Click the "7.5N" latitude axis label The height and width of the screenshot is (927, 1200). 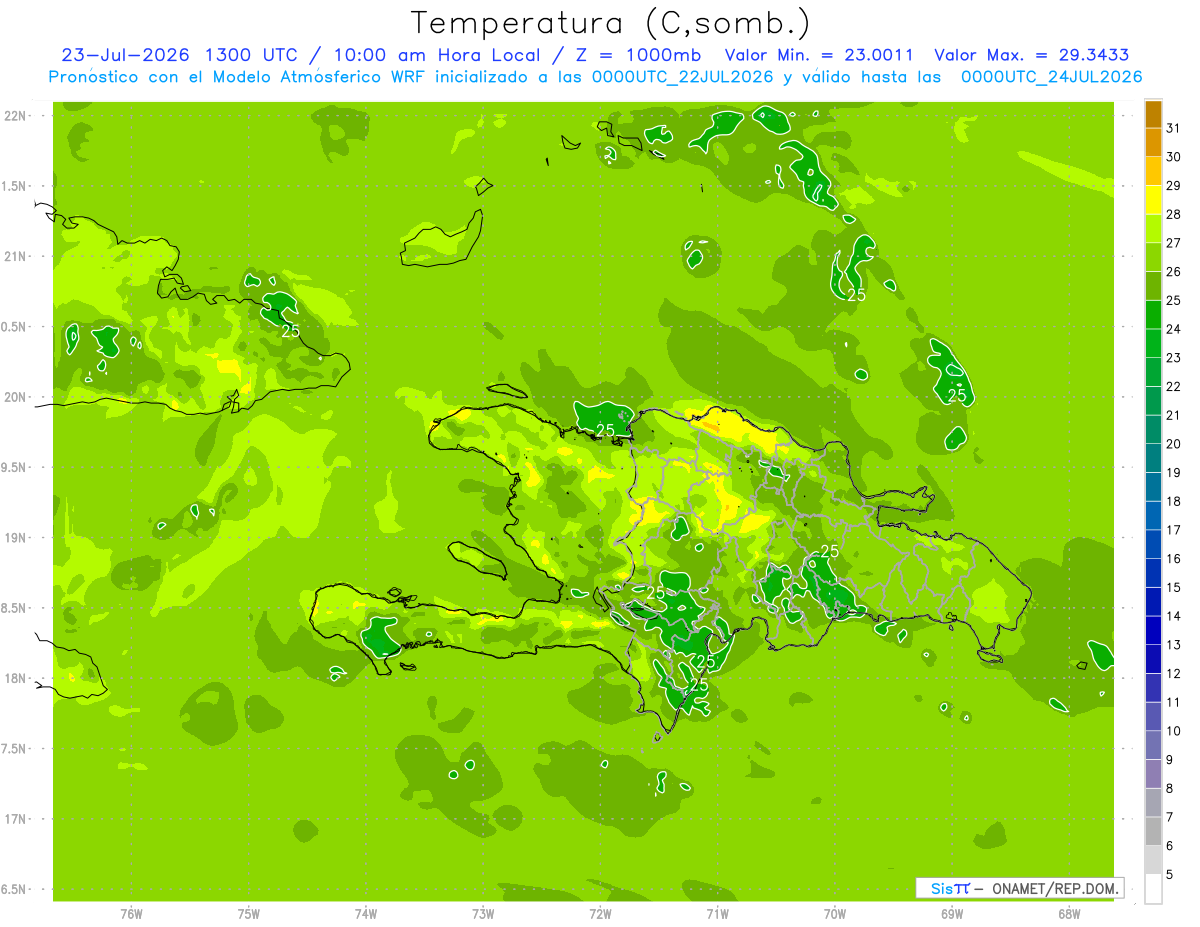pos(14,749)
